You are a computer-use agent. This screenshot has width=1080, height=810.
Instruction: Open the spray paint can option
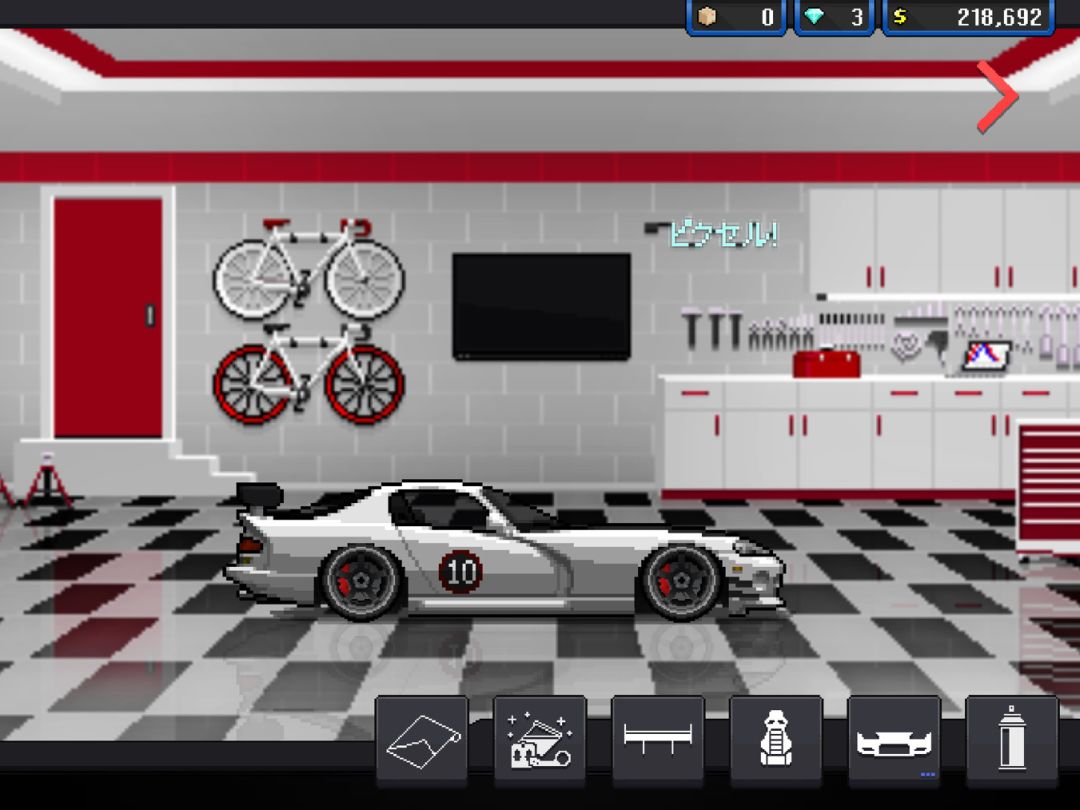1012,740
